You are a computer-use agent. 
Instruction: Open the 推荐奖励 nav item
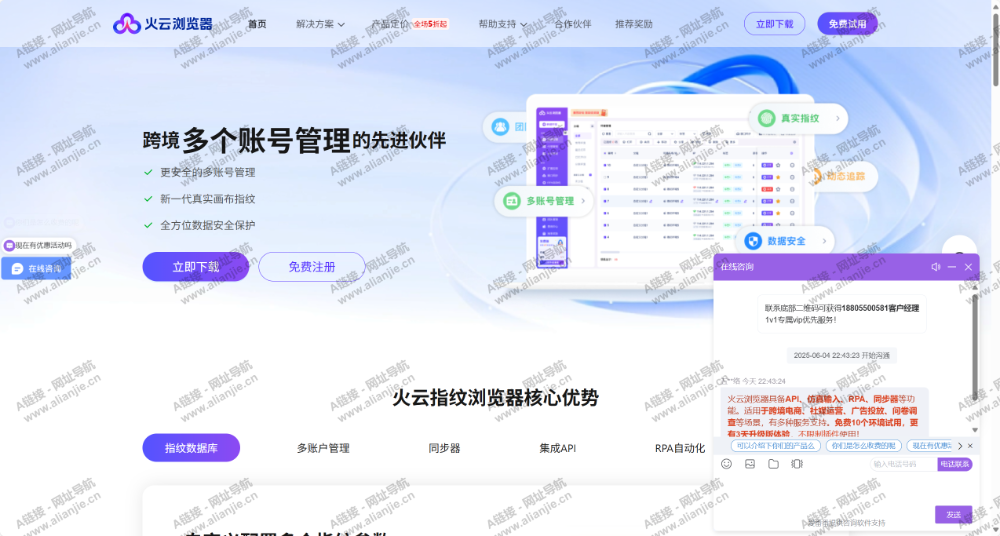(x=634, y=24)
